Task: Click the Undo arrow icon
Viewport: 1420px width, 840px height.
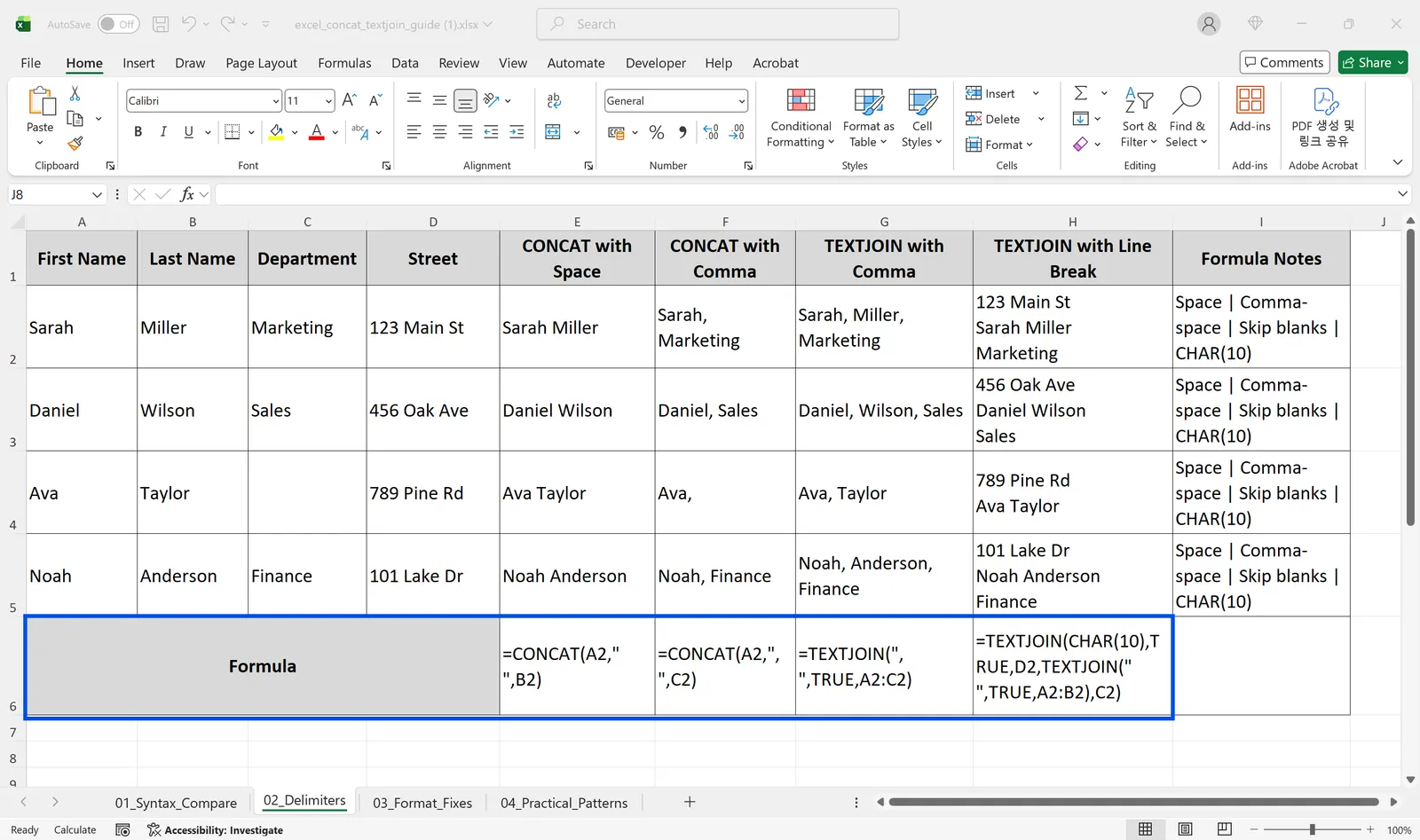Action: [189, 24]
